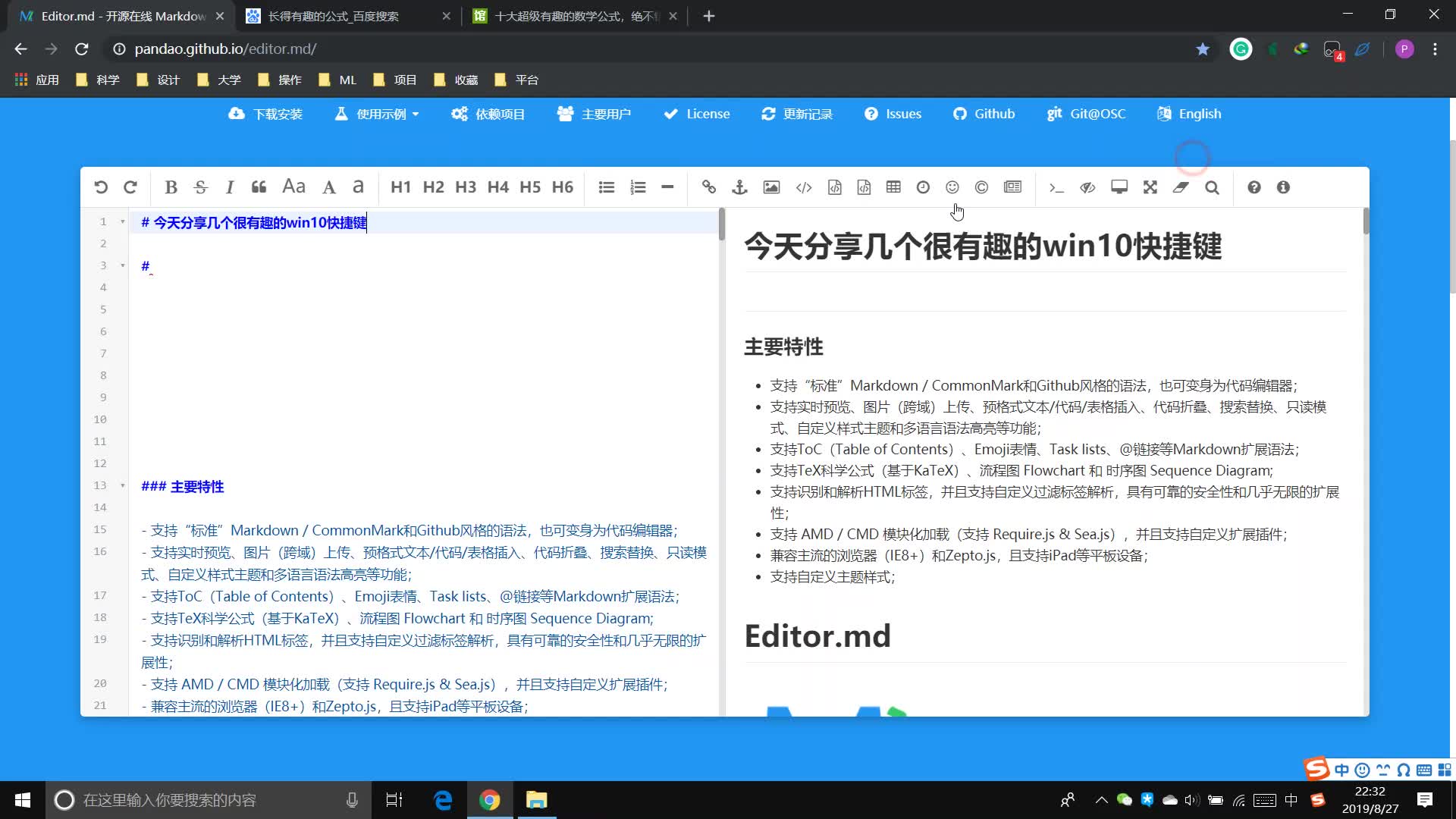Insert an H5 heading

tap(530, 187)
